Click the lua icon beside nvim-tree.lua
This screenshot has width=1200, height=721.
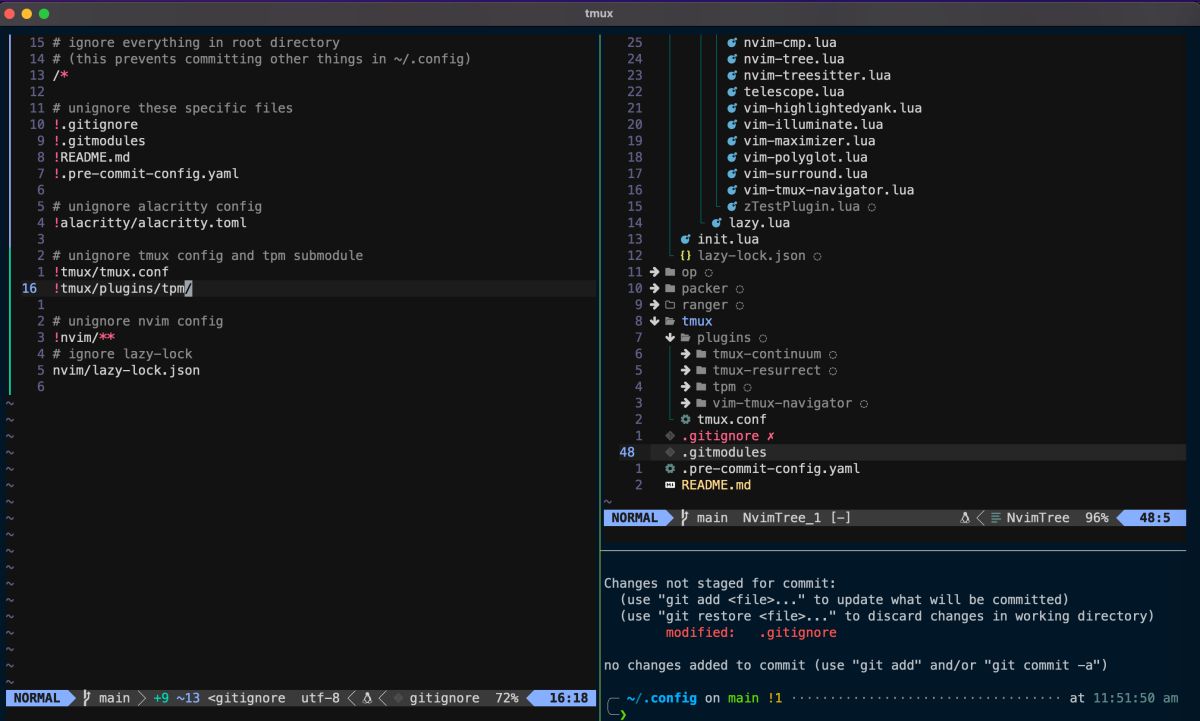(x=732, y=59)
